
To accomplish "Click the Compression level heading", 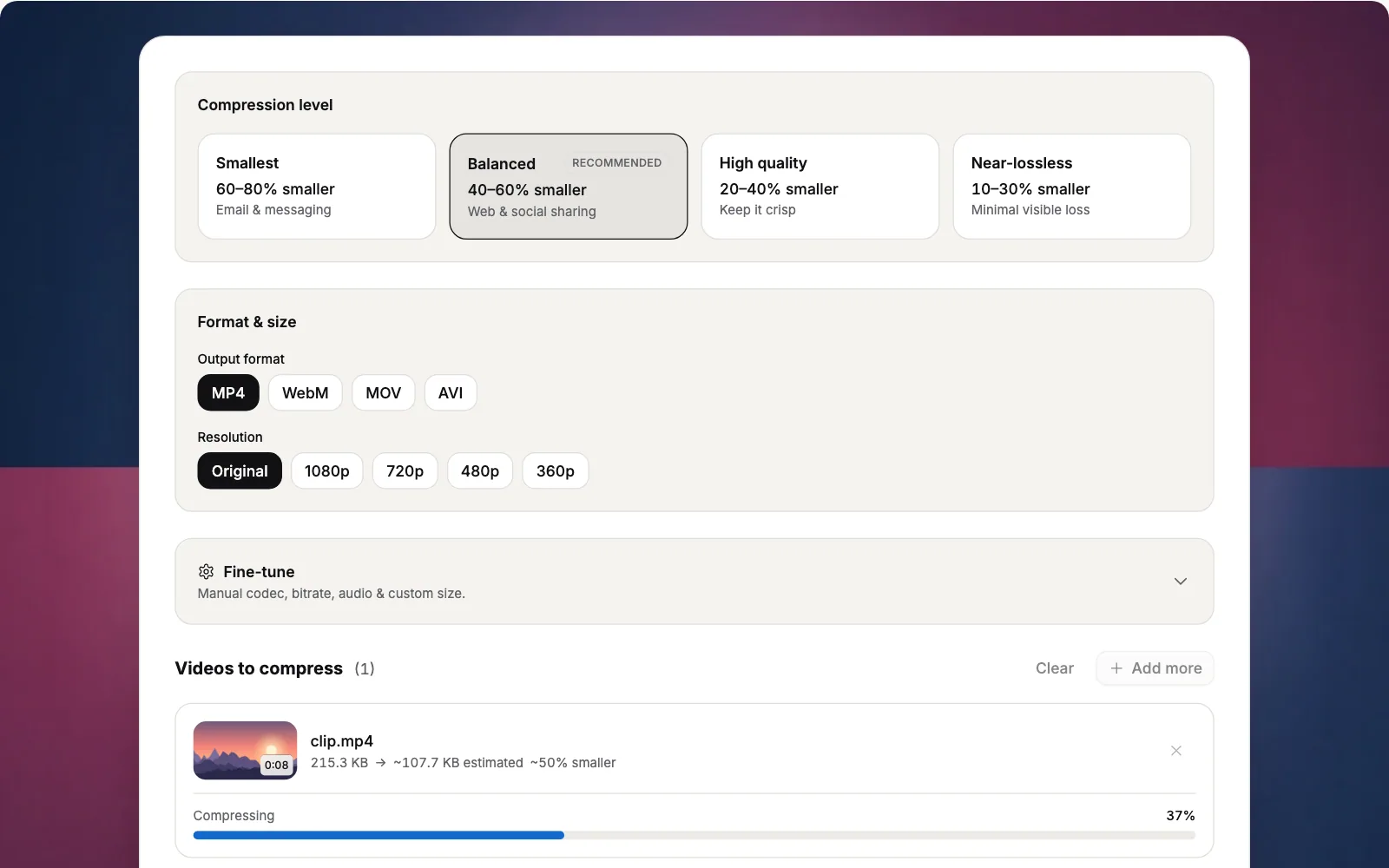I will (266, 105).
